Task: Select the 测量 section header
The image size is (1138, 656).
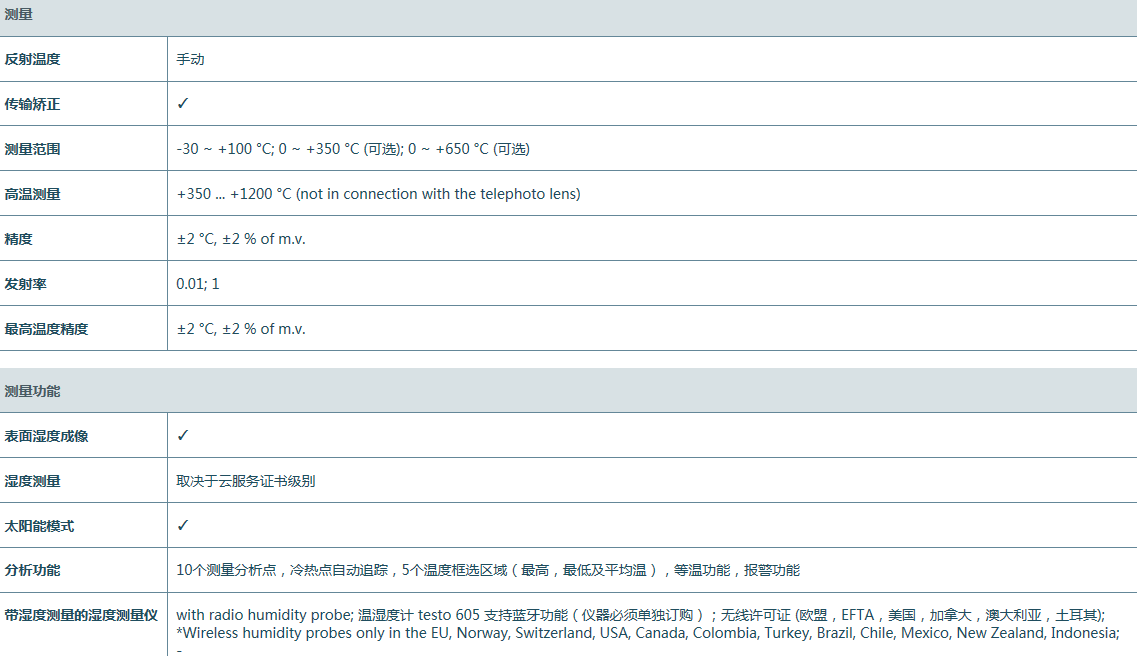Action: coord(19,14)
